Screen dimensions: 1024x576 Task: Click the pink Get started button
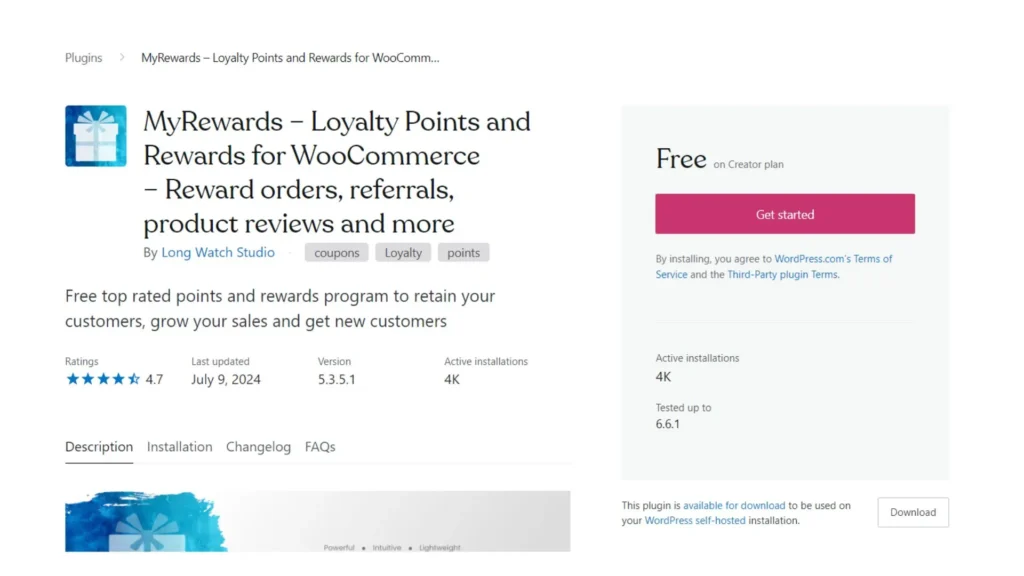click(785, 213)
